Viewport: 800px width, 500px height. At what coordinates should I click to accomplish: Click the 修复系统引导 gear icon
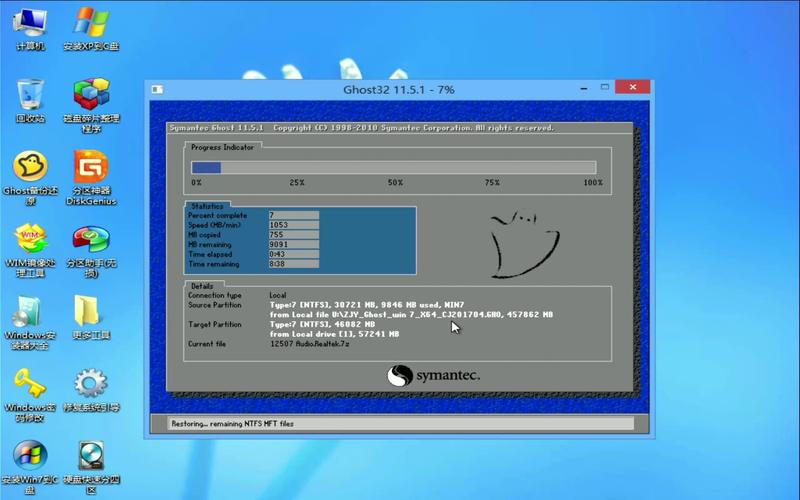91,384
